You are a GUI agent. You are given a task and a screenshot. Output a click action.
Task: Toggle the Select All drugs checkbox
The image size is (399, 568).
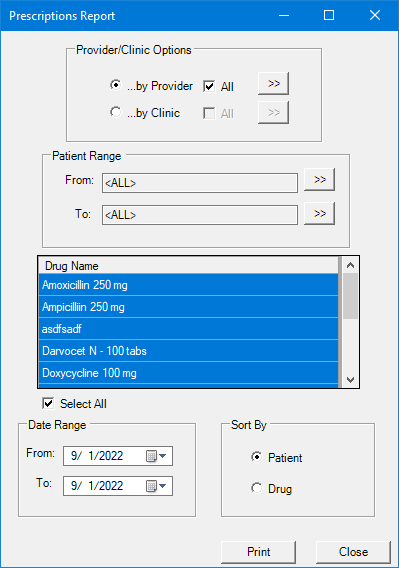pos(48,403)
